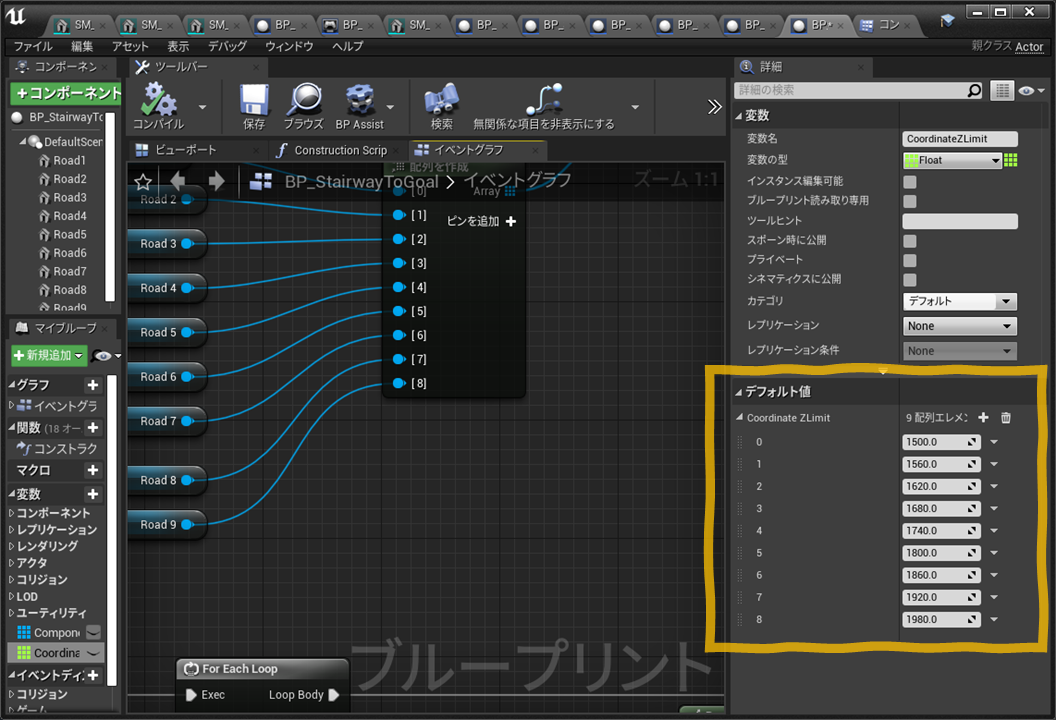Collapse the variable (変数) details section
Screen dimensions: 1056x720
tap(739, 116)
